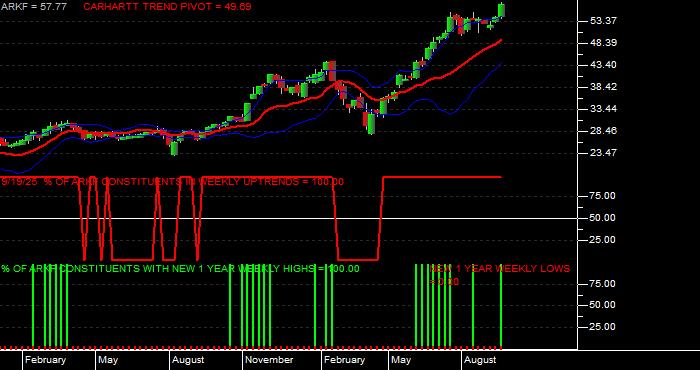Select the 48.39 price axis value
Image resolution: width=700 pixels, height=370 pixels.
603,43
